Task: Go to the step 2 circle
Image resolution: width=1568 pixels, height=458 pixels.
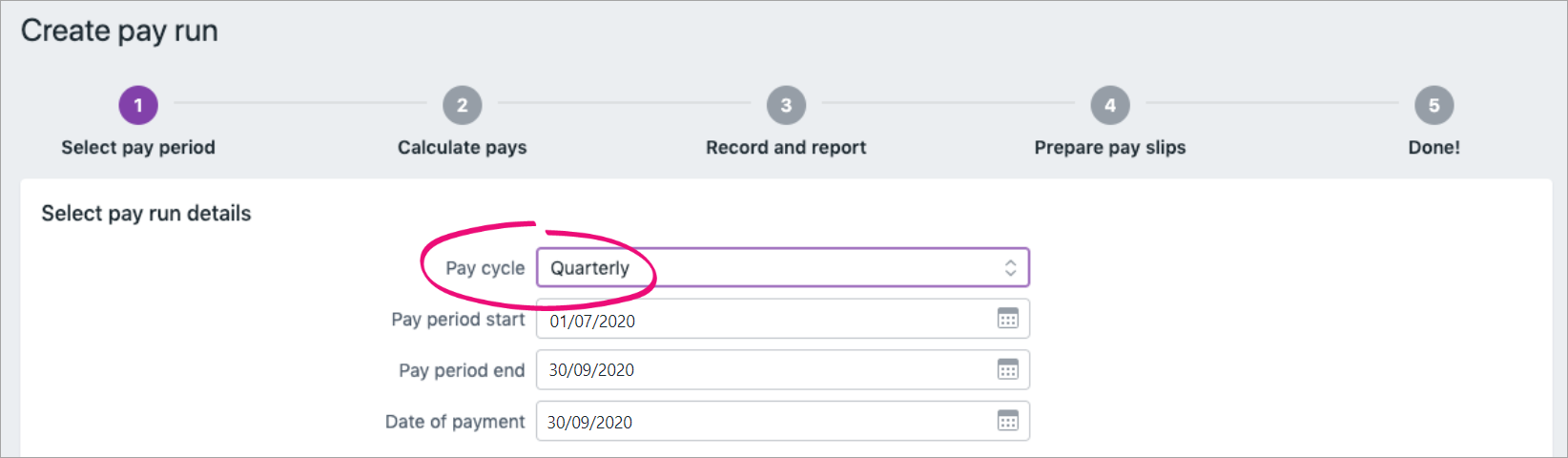Action: tap(463, 105)
